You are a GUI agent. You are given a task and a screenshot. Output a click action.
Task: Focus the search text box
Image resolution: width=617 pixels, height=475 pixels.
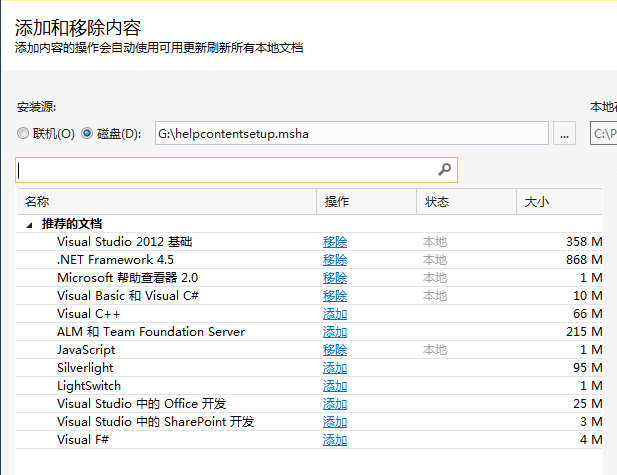click(236, 170)
